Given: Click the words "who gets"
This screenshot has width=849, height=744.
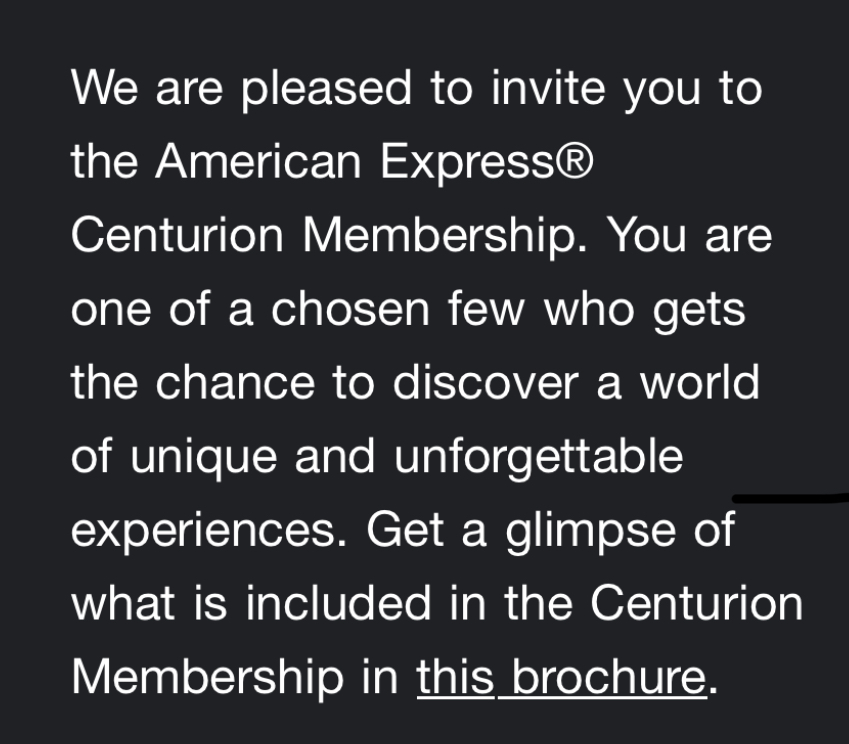Looking at the screenshot, I should point(645,310).
